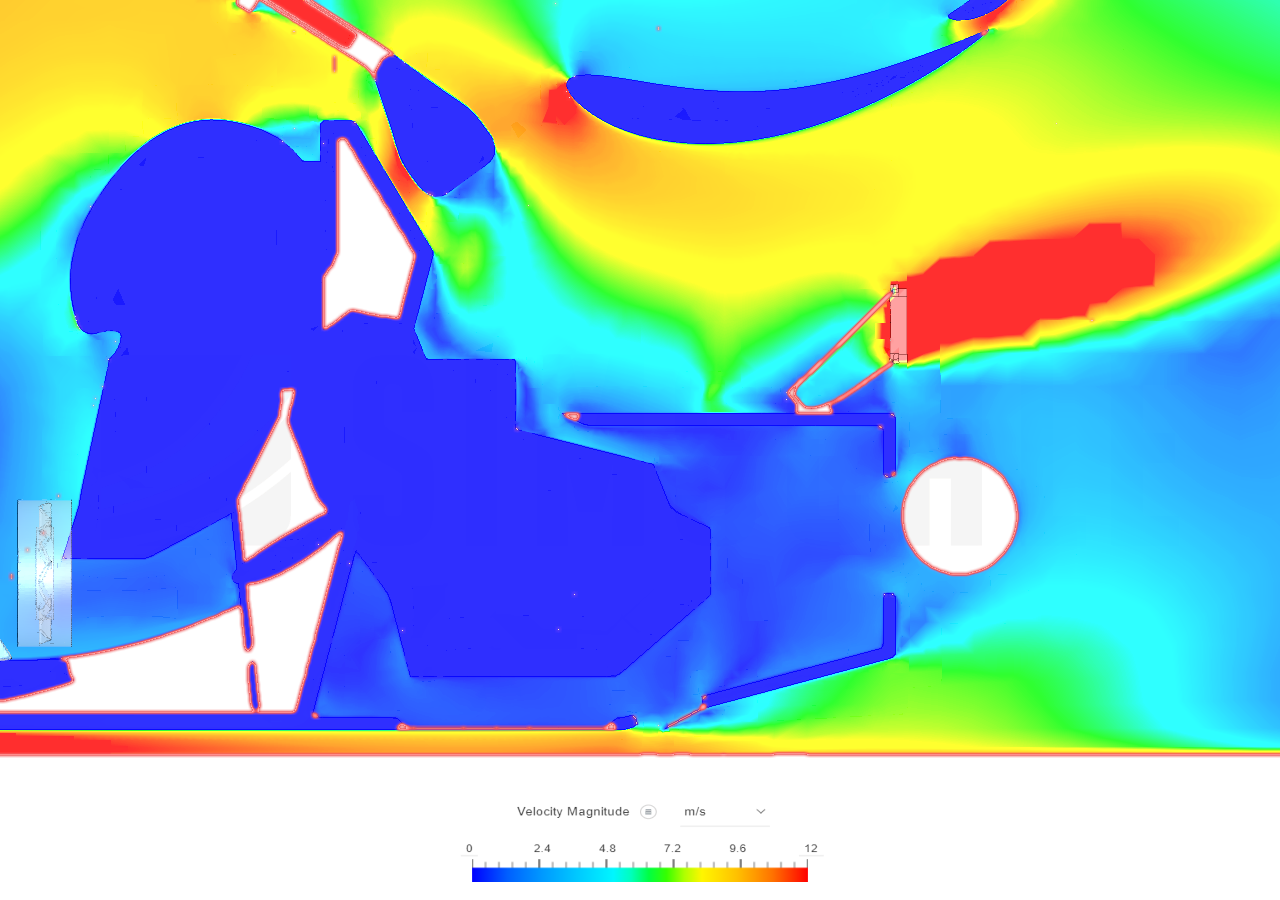The height and width of the screenshot is (900, 1280).
Task: Click the Velocity Magnitude legend label
Action: click(x=573, y=812)
